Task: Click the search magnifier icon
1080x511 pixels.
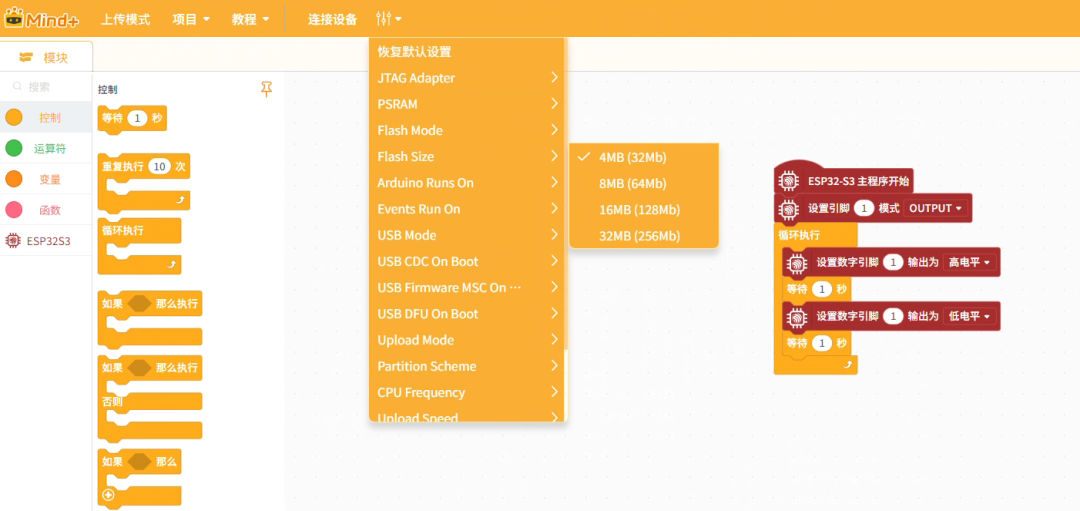Action: [18, 87]
